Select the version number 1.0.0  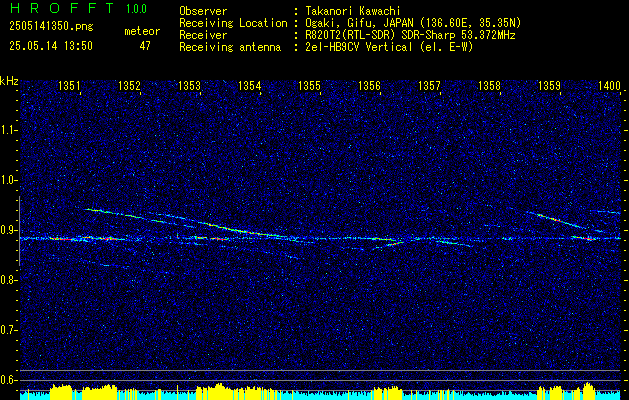tap(136, 8)
